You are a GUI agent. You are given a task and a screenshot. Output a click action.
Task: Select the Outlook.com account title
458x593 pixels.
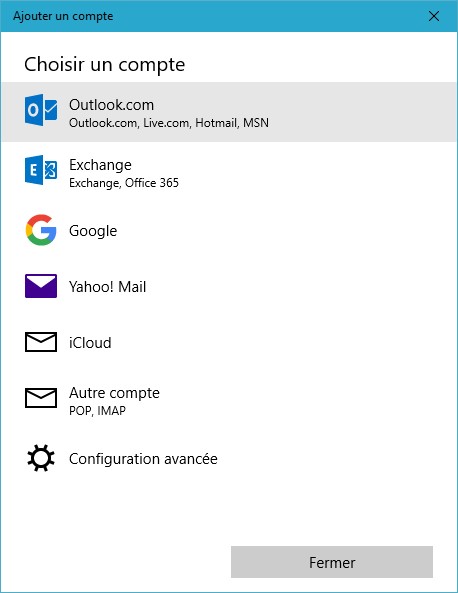(111, 105)
